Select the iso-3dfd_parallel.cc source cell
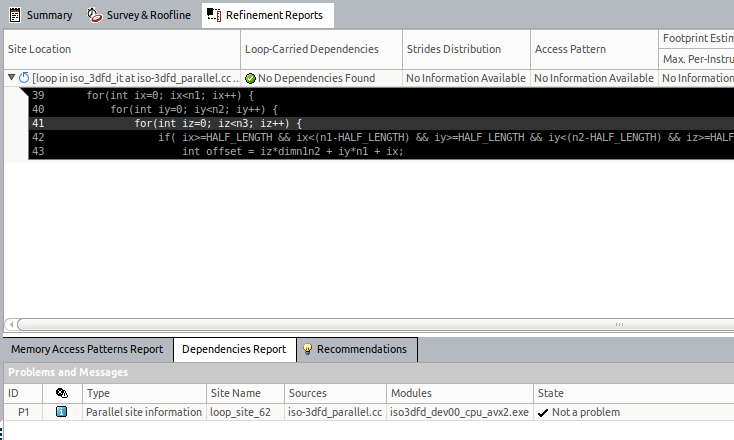Screen dimensions: 734x440 pyautogui.click(x=334, y=412)
